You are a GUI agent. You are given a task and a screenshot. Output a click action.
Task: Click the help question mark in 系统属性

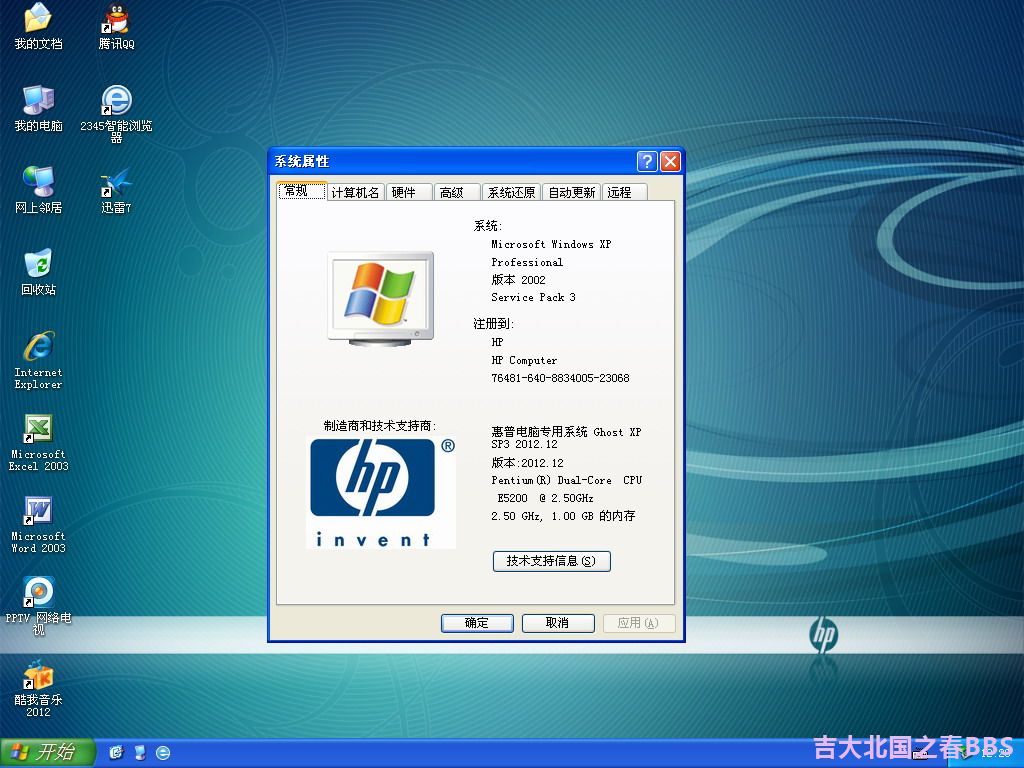[647, 161]
